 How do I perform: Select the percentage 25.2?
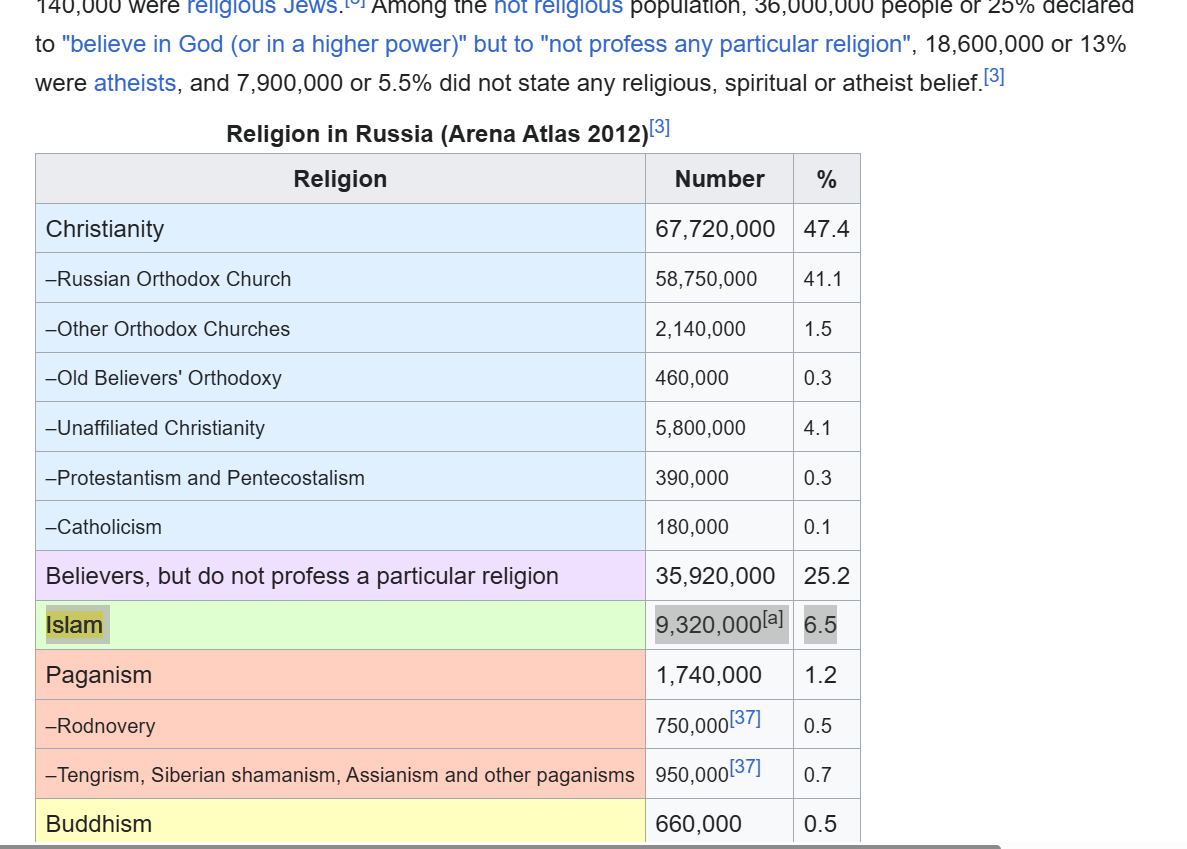[827, 576]
